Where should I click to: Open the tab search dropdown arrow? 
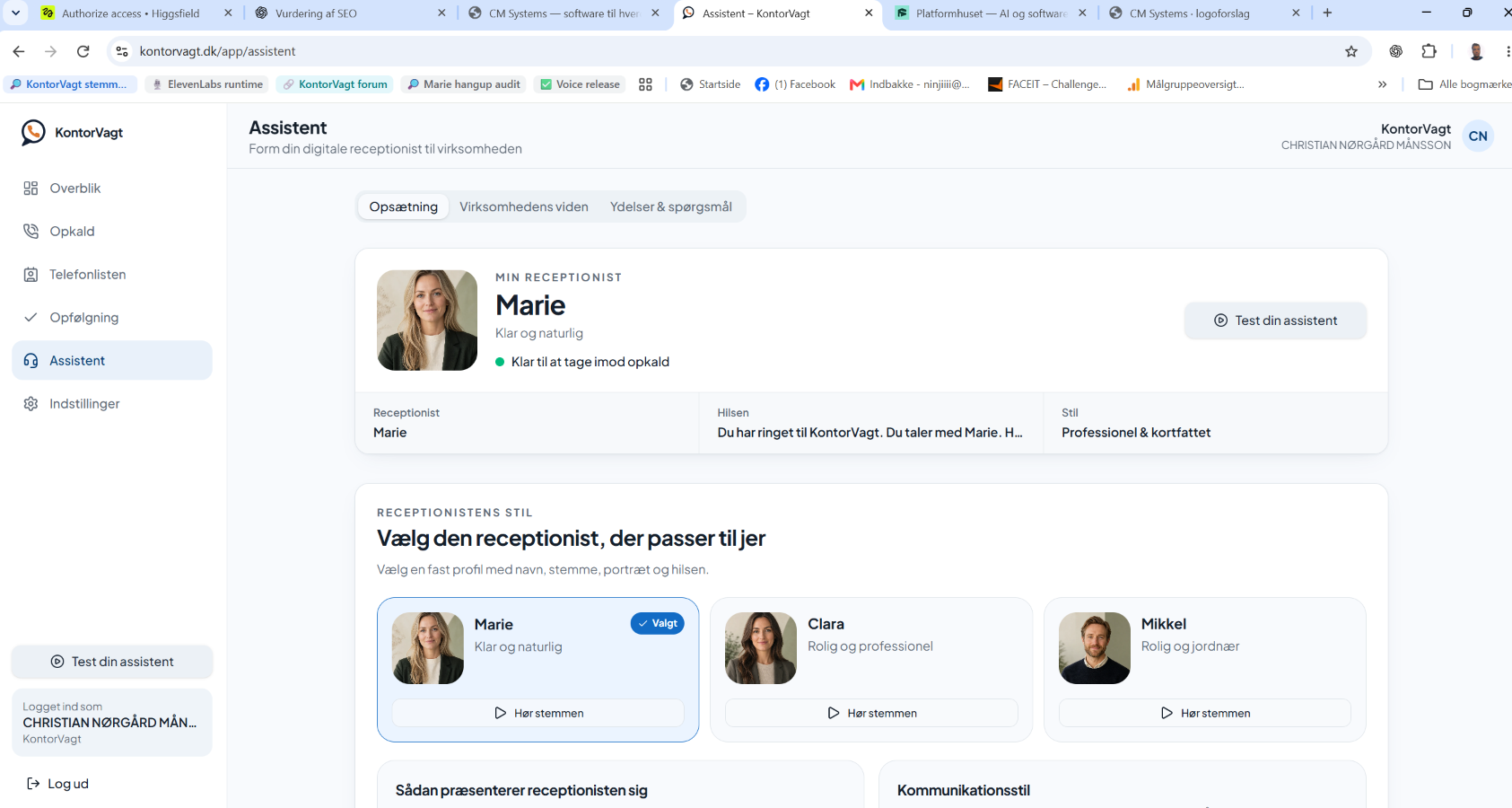click(x=15, y=13)
